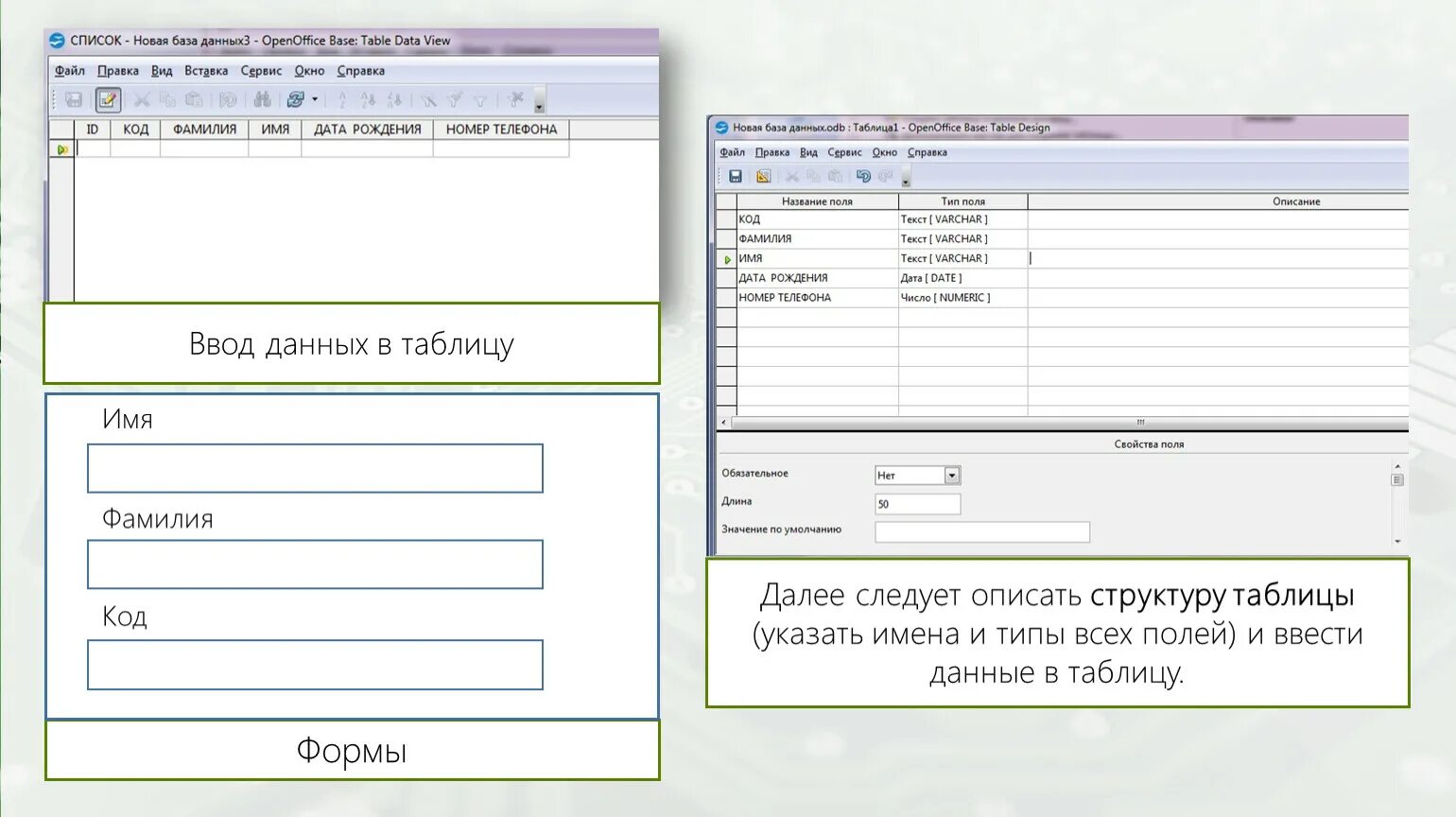The width and height of the screenshot is (1456, 817).
Task: Click Sort dialog icon in Data View
Action: [342, 99]
